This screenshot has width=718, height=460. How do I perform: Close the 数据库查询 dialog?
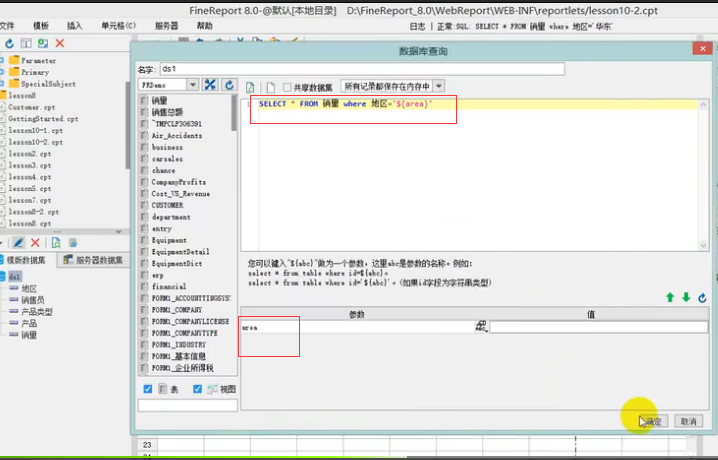click(703, 49)
